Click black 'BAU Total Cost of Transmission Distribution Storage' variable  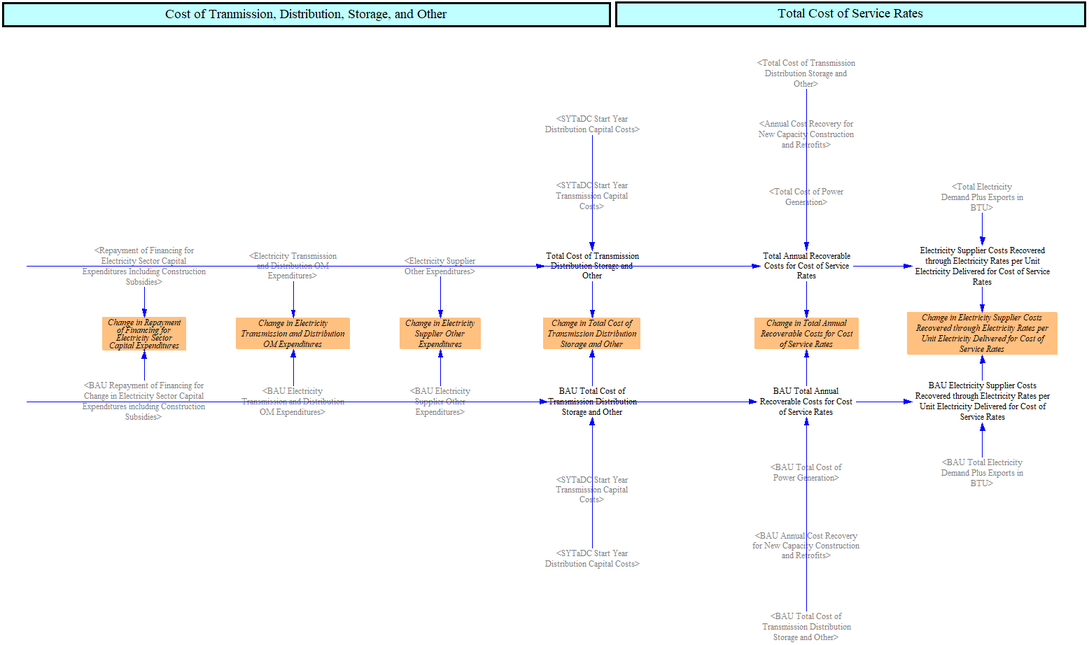pyautogui.click(x=592, y=401)
